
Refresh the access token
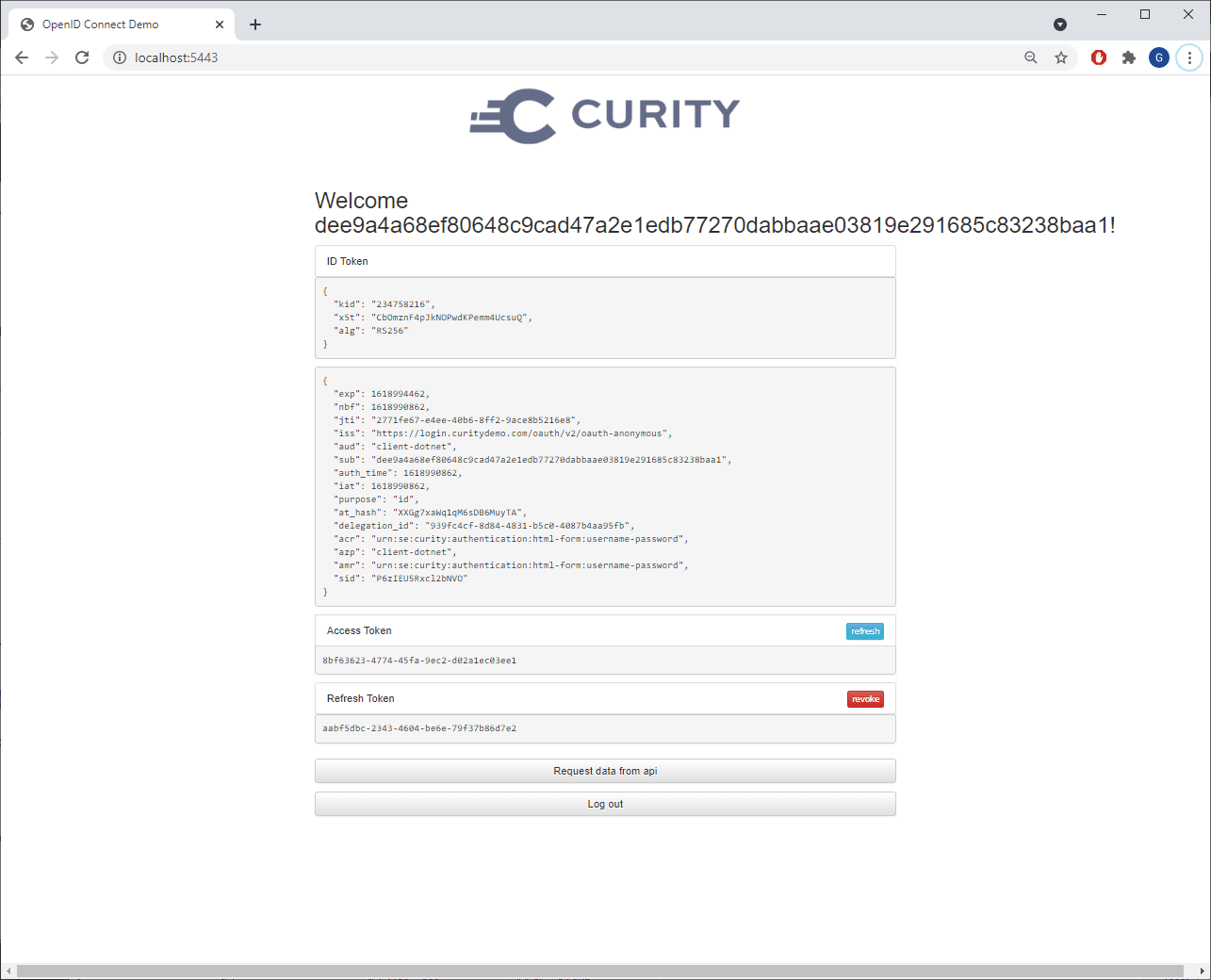coord(864,631)
